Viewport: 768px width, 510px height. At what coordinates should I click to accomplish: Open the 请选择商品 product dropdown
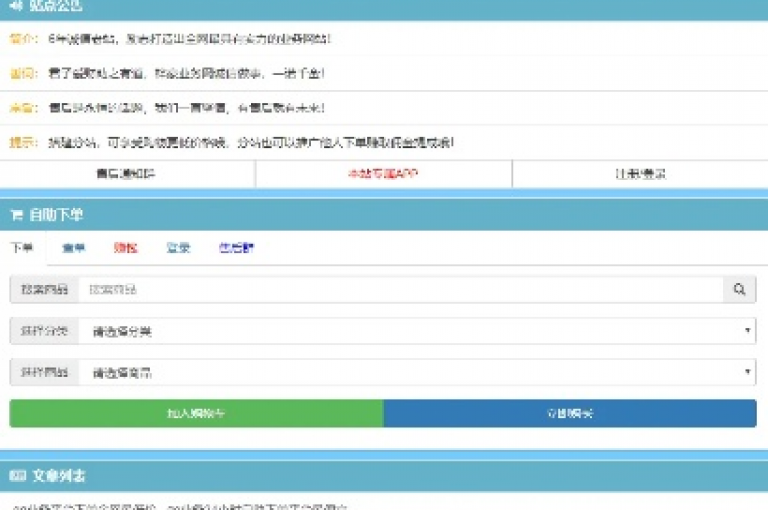pyautogui.click(x=417, y=372)
